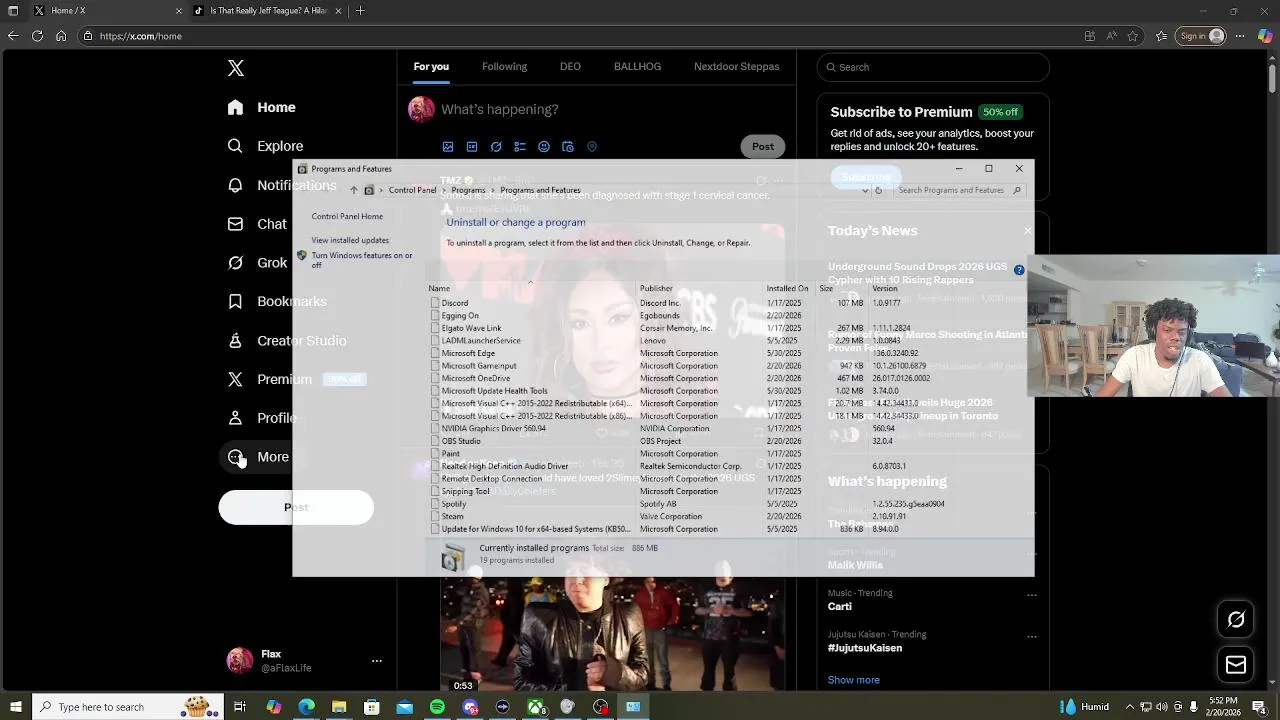Viewport: 1280px width, 720px height.
Task: Open new browser tab
Action: 360,11
